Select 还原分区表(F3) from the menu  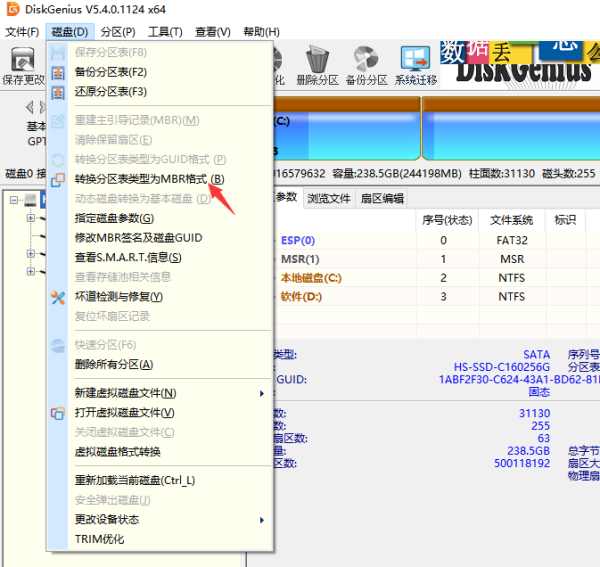coord(111,92)
